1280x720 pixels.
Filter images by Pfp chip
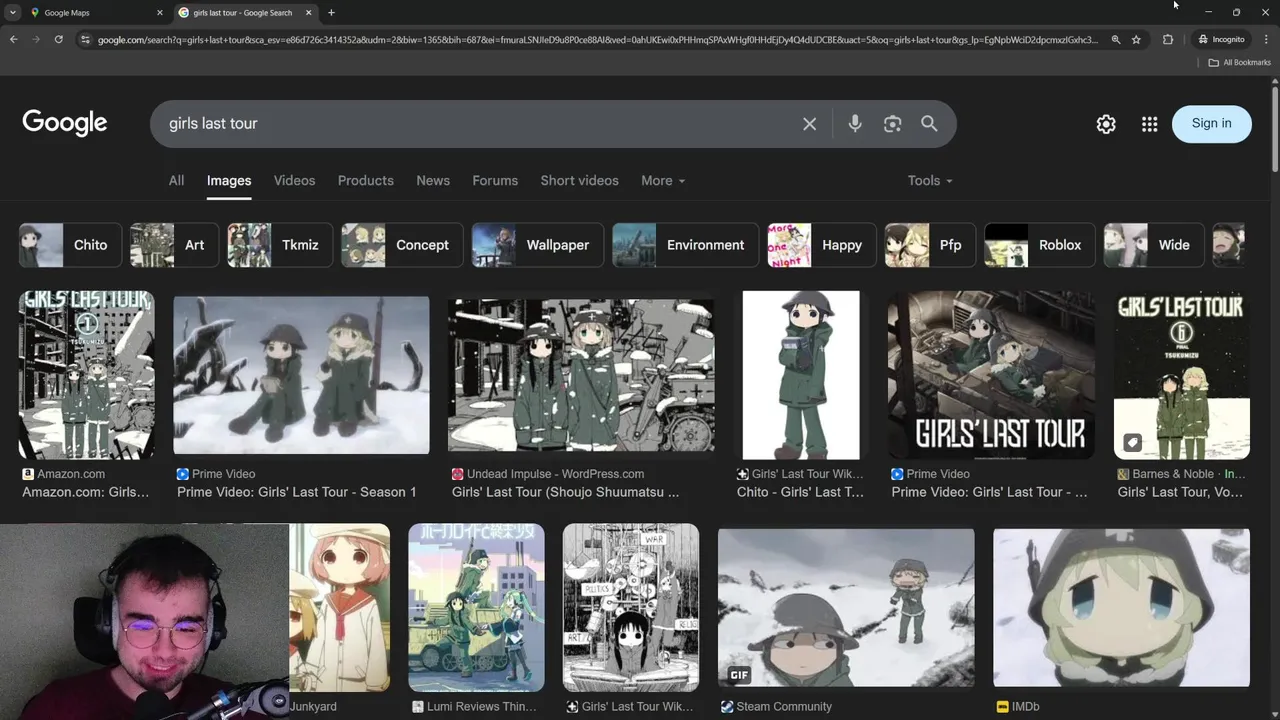[930, 245]
